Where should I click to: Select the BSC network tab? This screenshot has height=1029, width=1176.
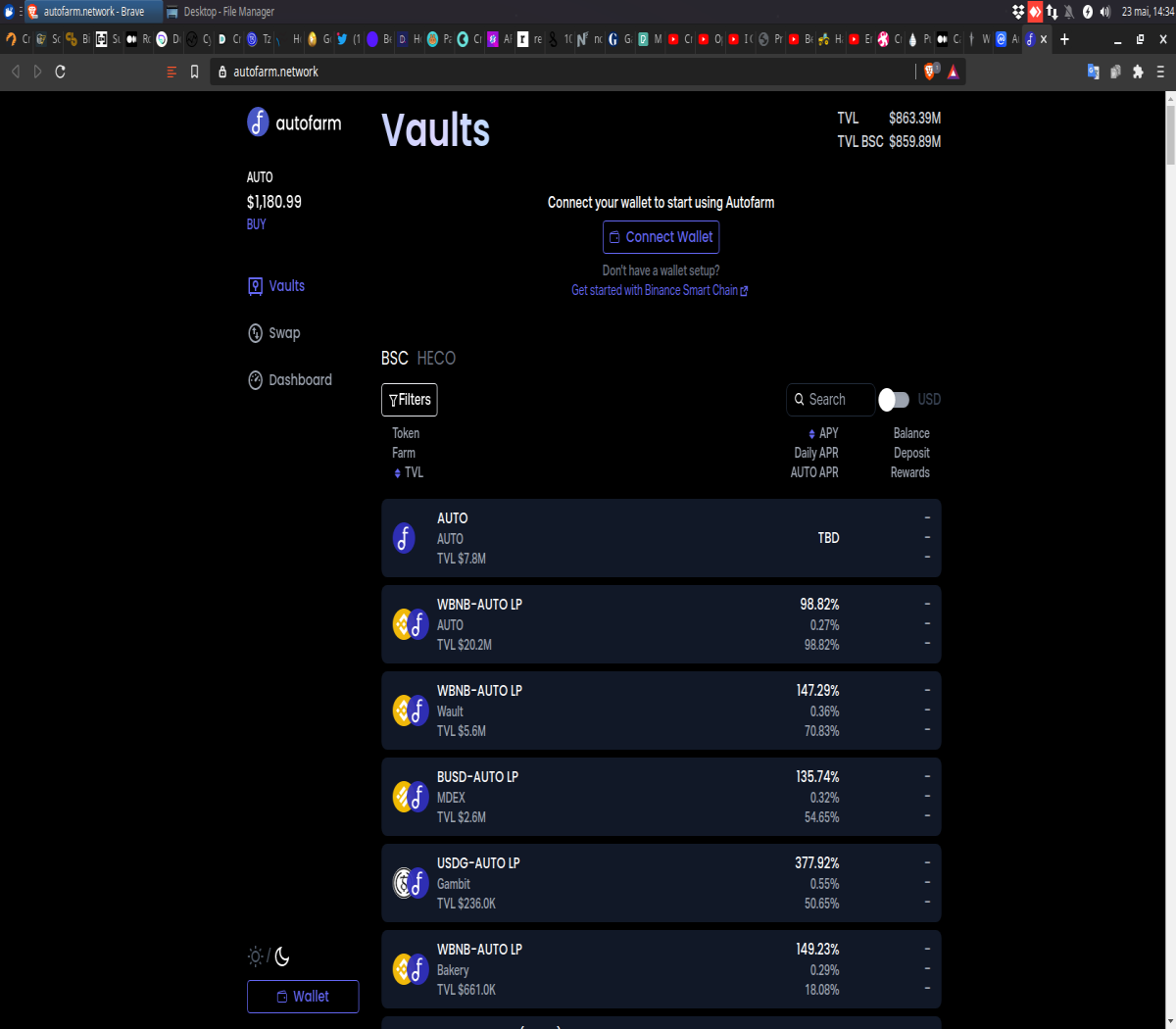[x=394, y=358]
